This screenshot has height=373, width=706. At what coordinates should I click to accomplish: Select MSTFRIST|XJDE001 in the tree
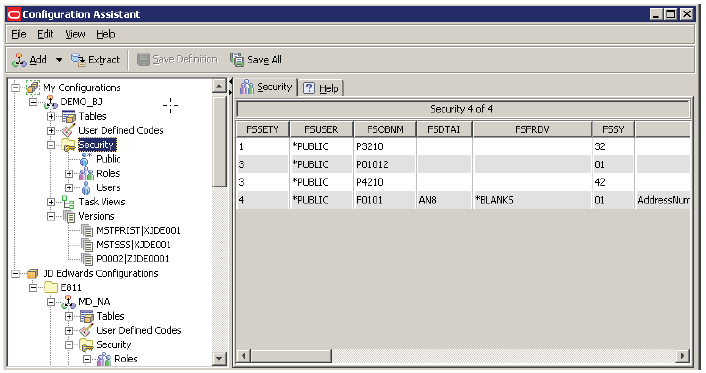tap(138, 231)
